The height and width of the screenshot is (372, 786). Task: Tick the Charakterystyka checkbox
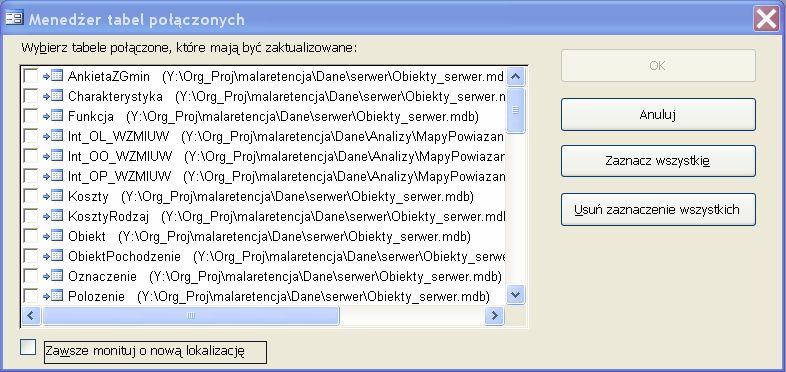[31, 96]
